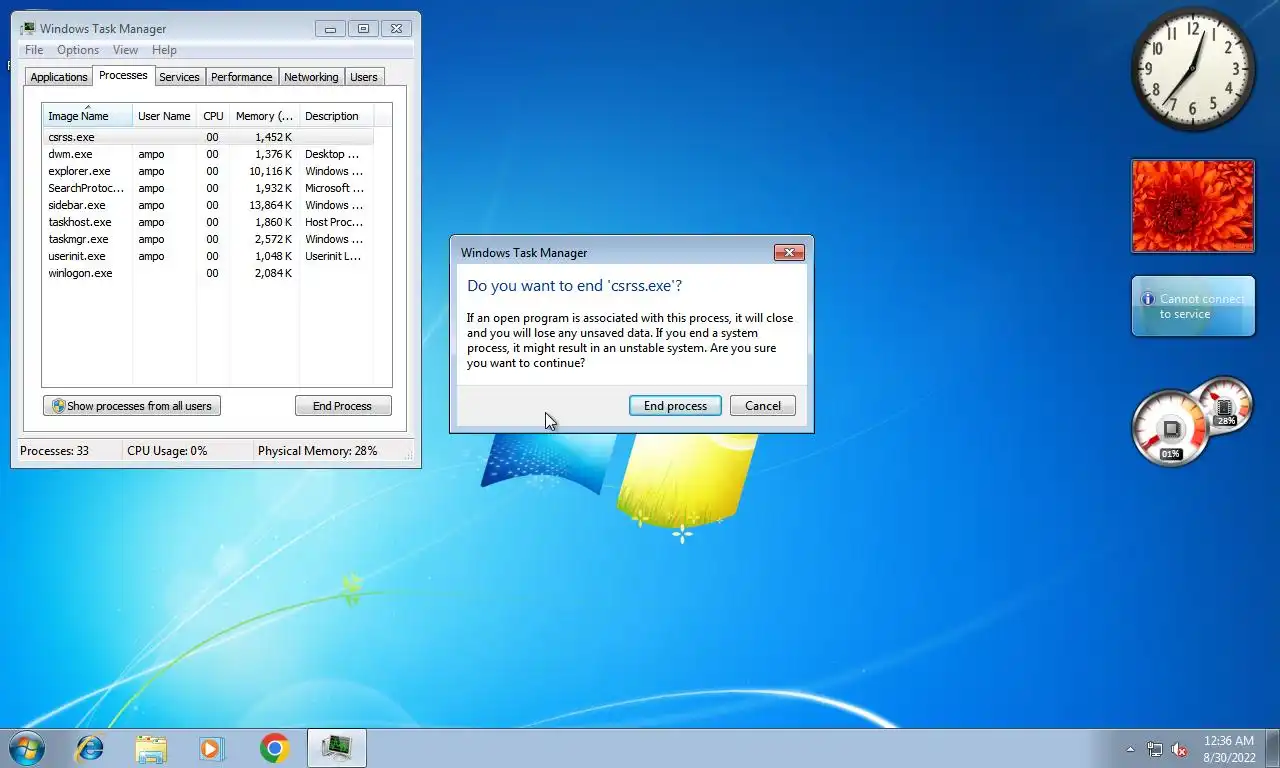Switch to the Performance tab
Viewport: 1280px width, 768px height.
[241, 77]
